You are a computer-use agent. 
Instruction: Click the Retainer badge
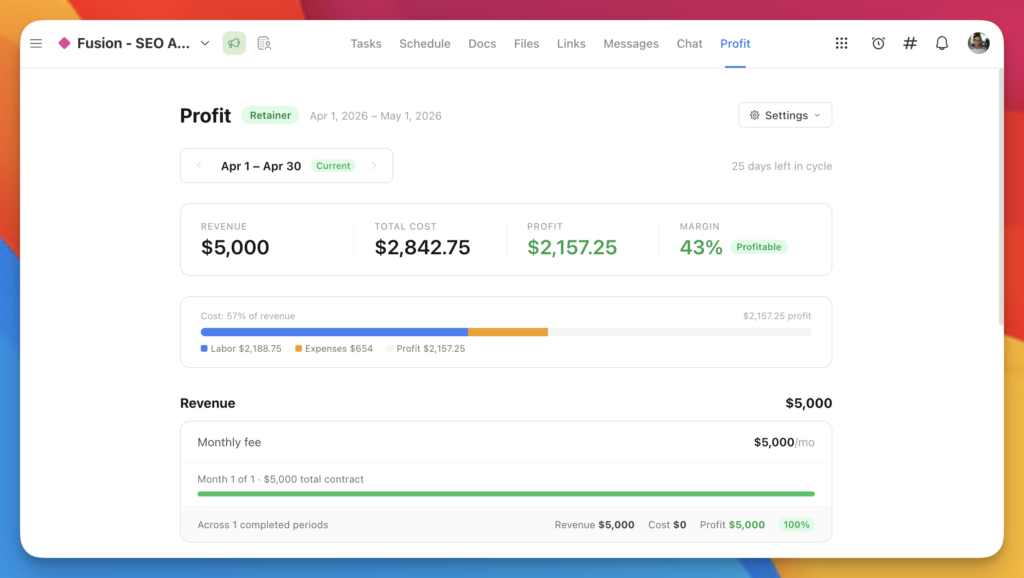[270, 115]
